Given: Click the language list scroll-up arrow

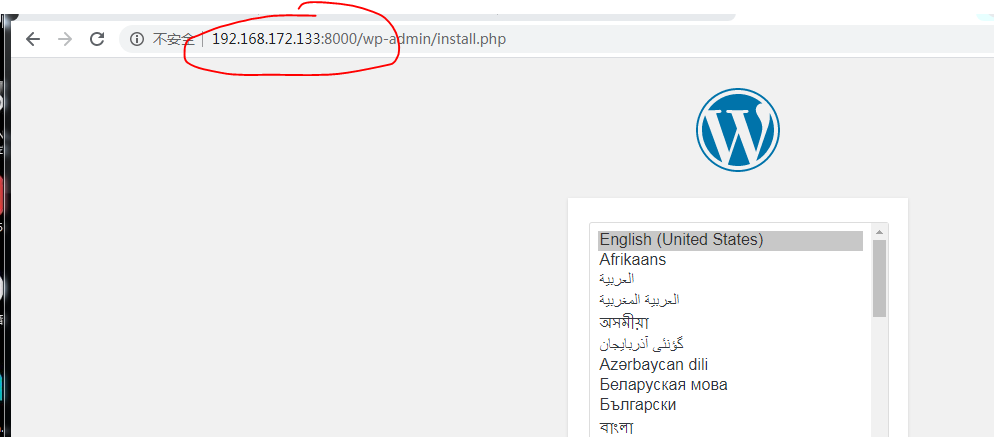Looking at the screenshot, I should [879, 232].
